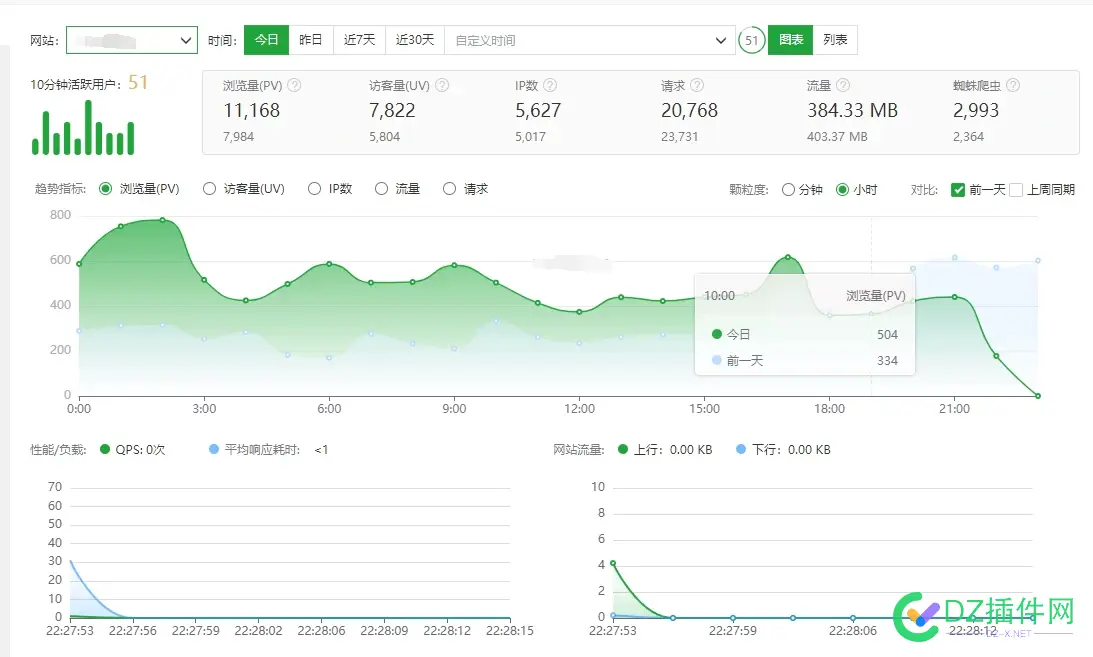1093x657 pixels.
Task: Switch time range to 近7天
Action: [x=360, y=40]
